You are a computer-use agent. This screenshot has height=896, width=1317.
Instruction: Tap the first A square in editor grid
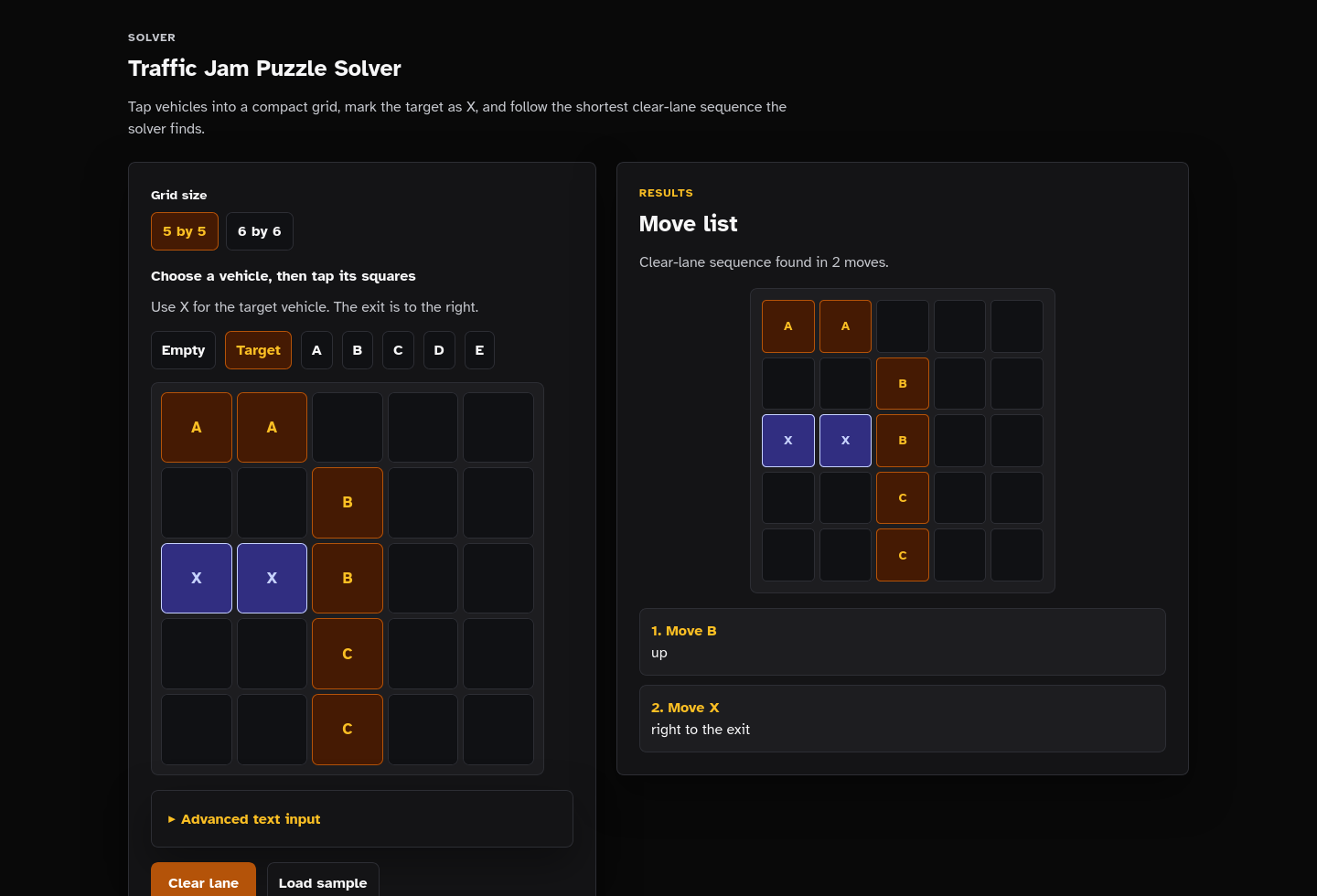tap(197, 427)
